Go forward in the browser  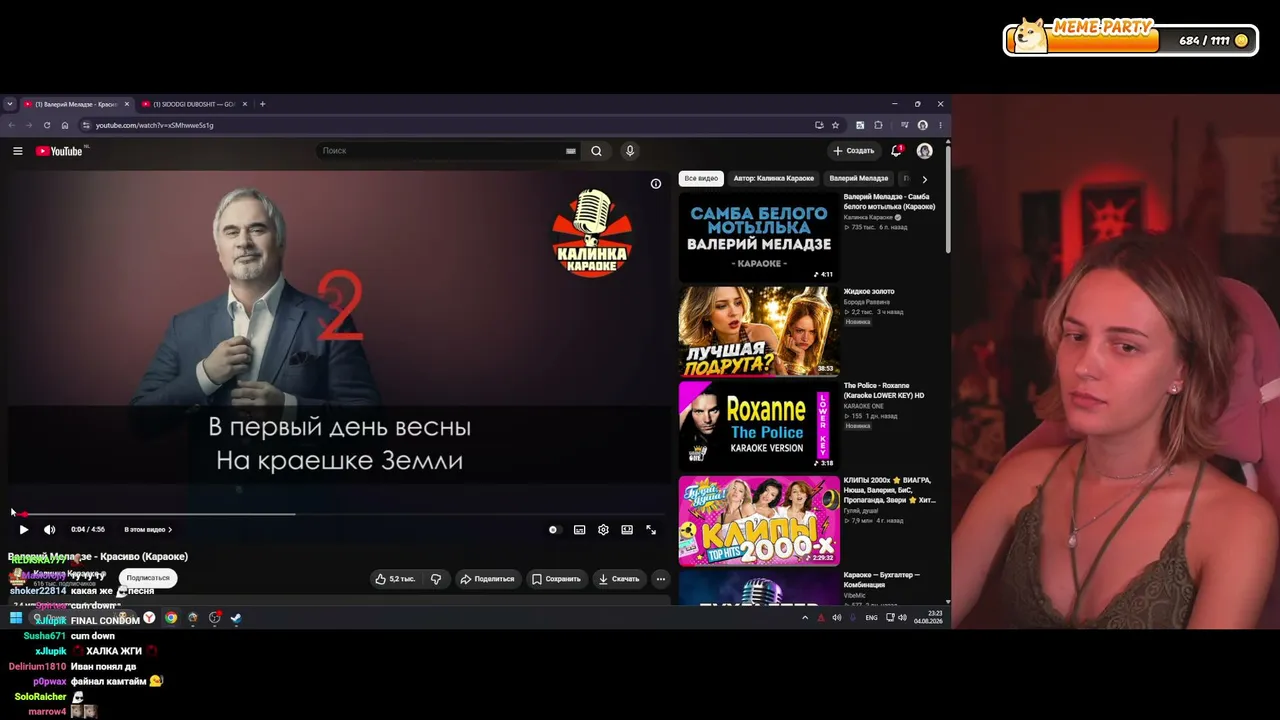[29, 125]
